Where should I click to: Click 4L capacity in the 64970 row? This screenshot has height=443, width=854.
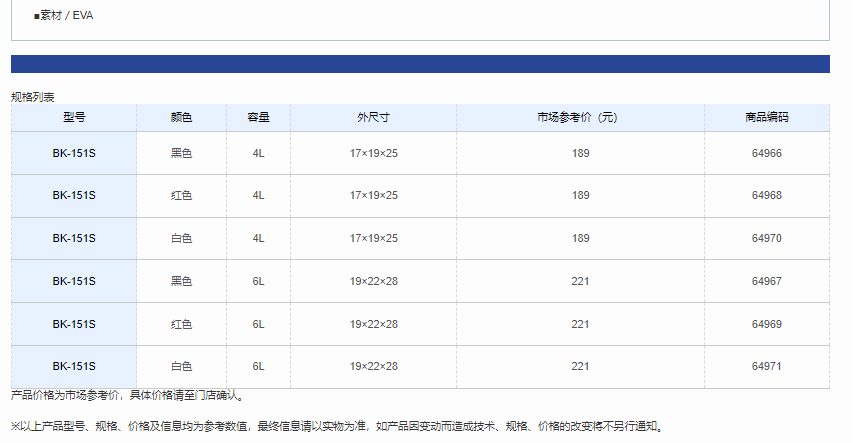pyautogui.click(x=258, y=238)
